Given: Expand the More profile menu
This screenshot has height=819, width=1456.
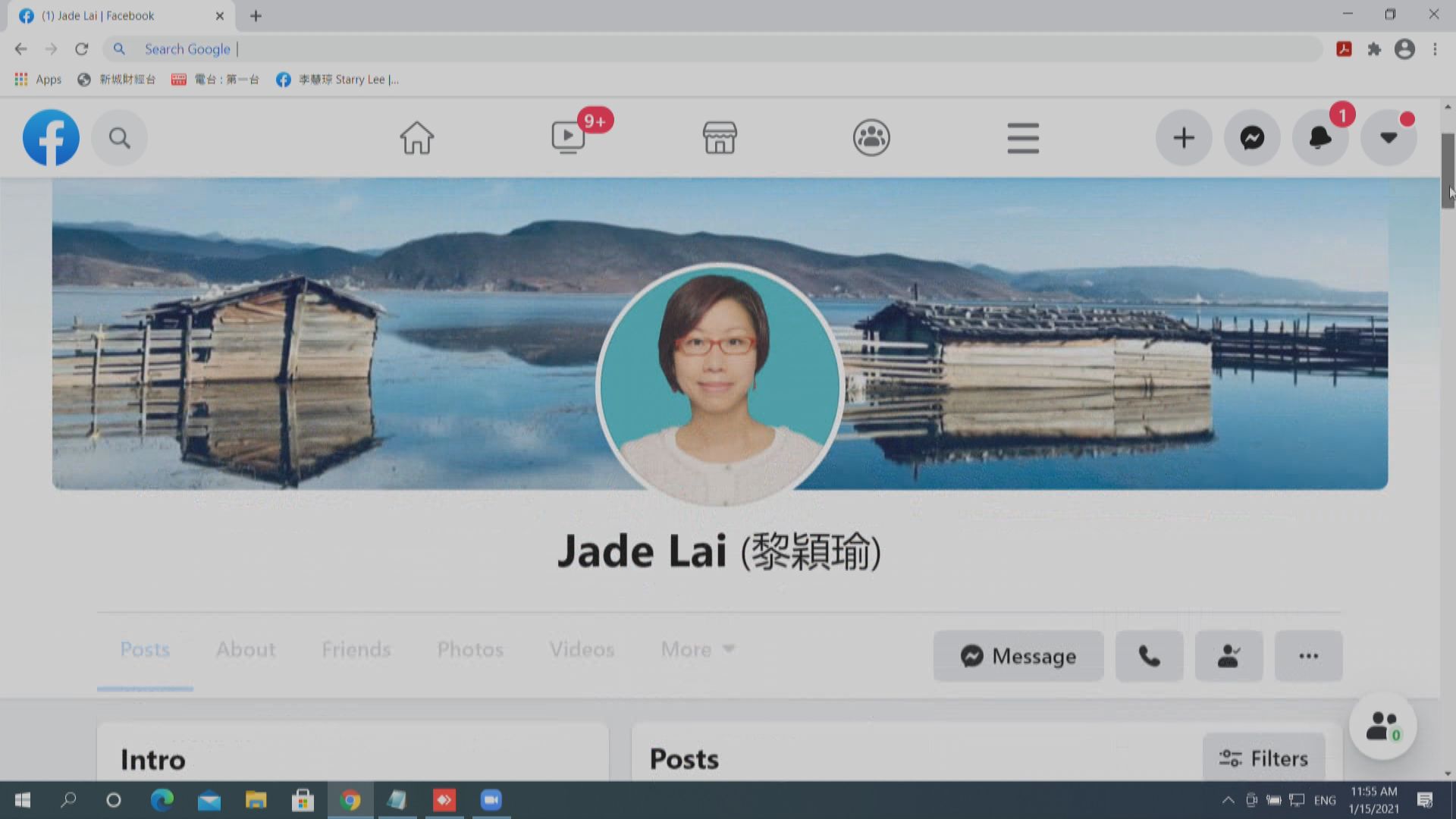Looking at the screenshot, I should click(698, 650).
